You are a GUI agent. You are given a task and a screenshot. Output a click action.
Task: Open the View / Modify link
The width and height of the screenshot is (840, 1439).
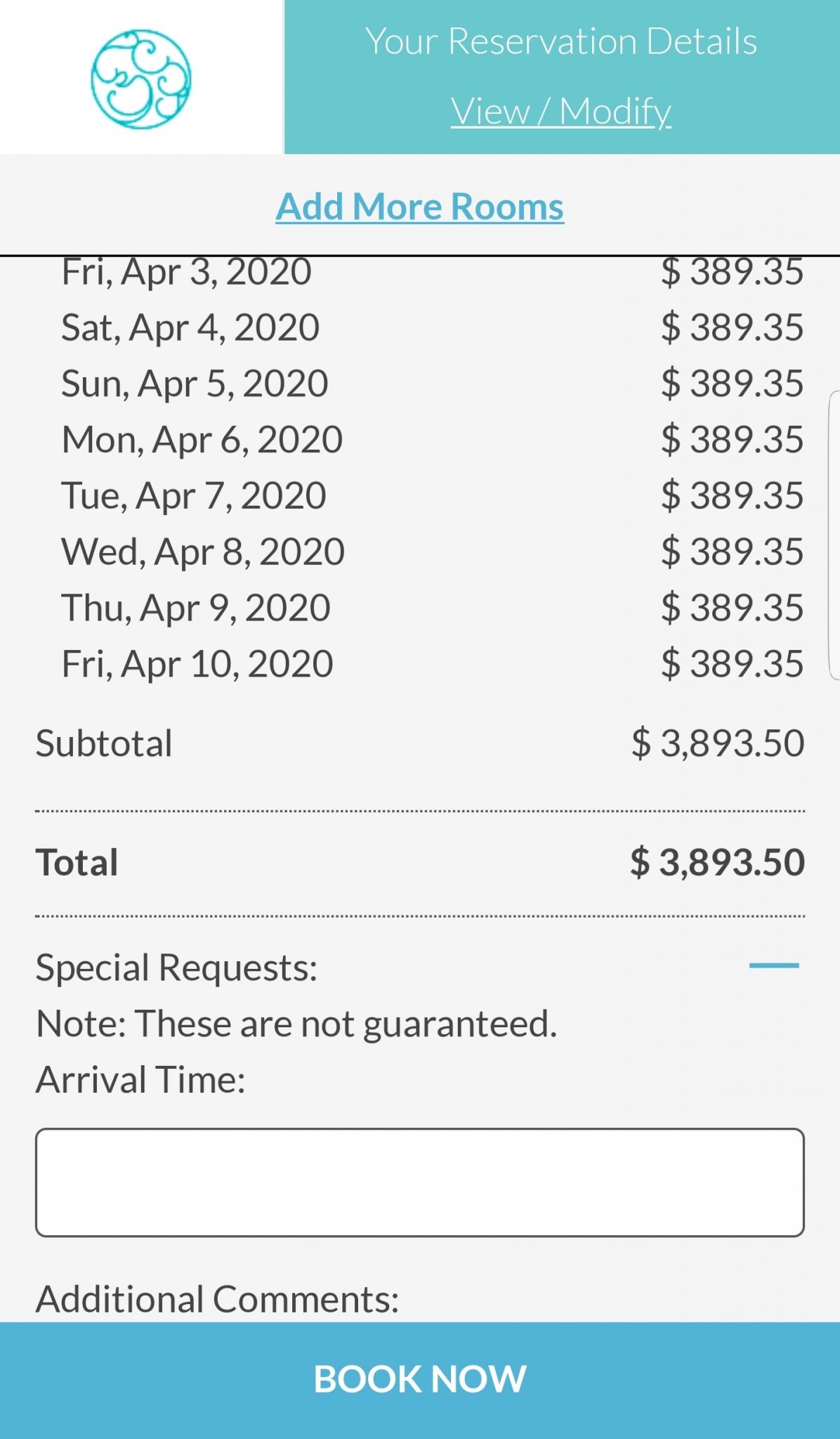(560, 111)
